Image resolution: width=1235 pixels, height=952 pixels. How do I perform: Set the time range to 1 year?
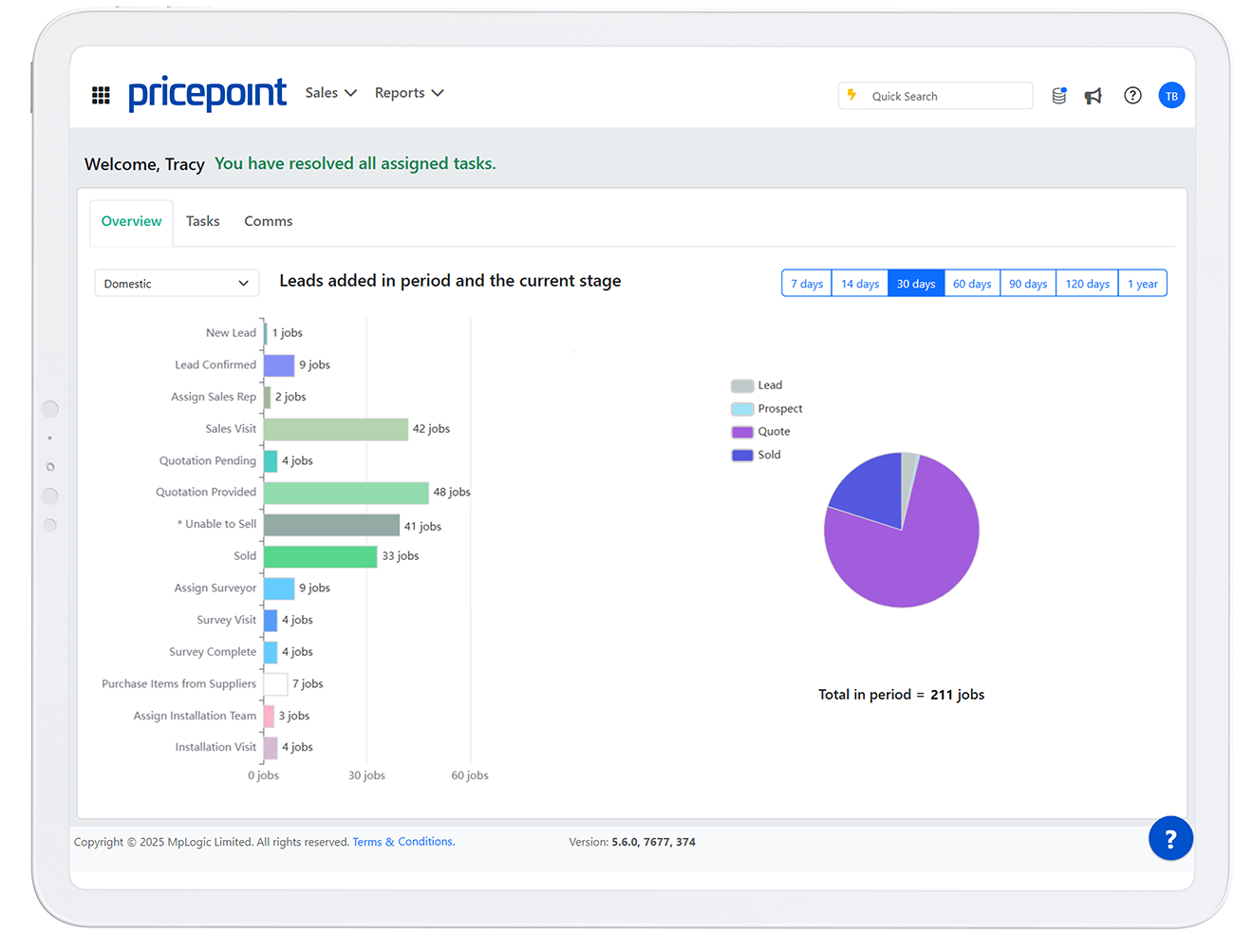[x=1142, y=284]
